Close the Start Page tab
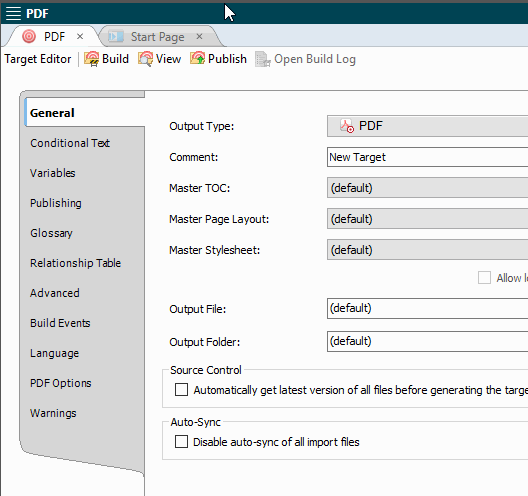528x496 pixels. [x=199, y=36]
